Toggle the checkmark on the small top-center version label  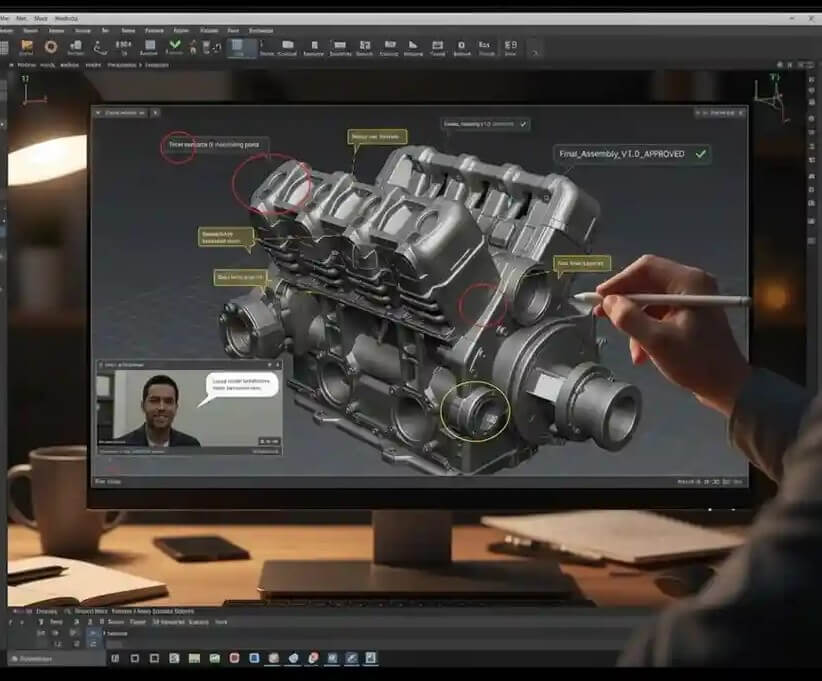point(524,124)
